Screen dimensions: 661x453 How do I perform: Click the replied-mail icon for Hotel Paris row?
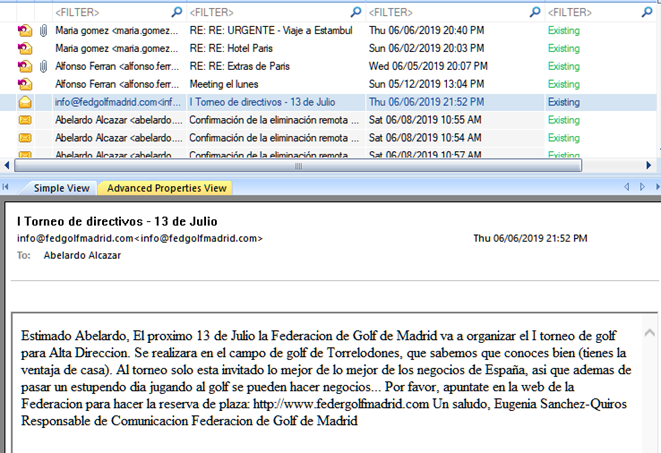25,48
